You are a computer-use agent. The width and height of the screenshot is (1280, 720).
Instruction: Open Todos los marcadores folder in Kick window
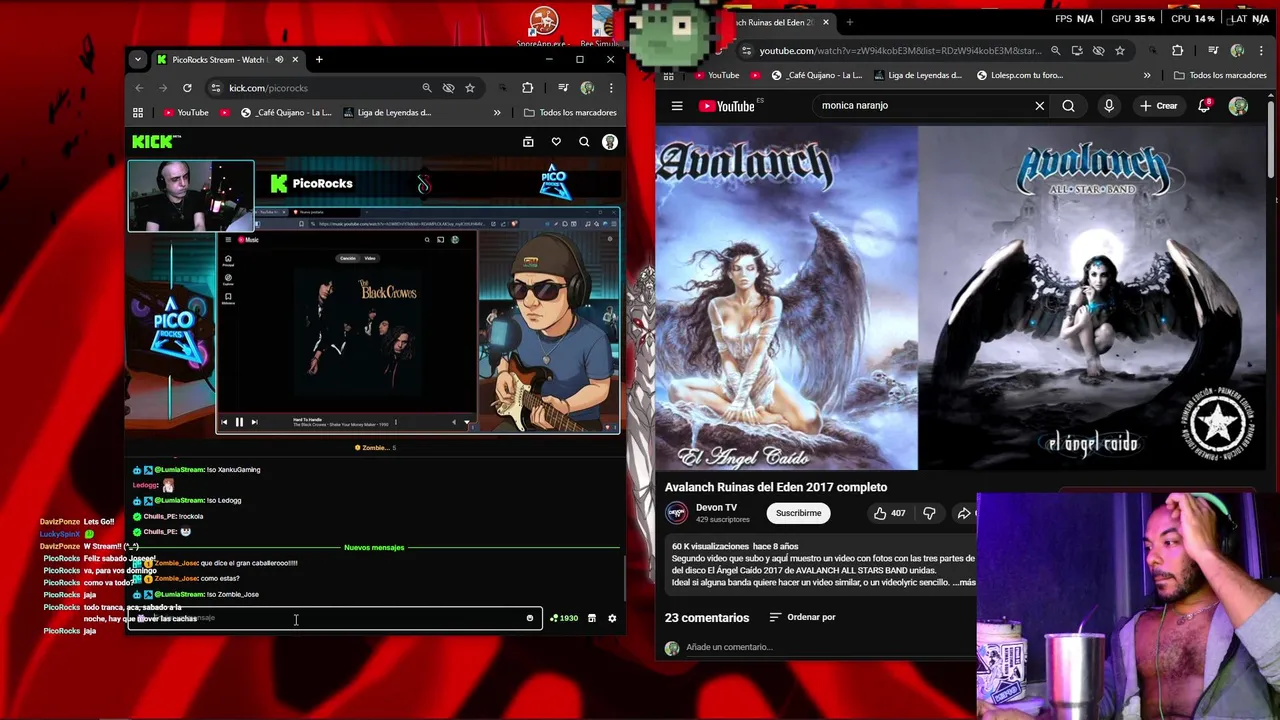point(570,113)
